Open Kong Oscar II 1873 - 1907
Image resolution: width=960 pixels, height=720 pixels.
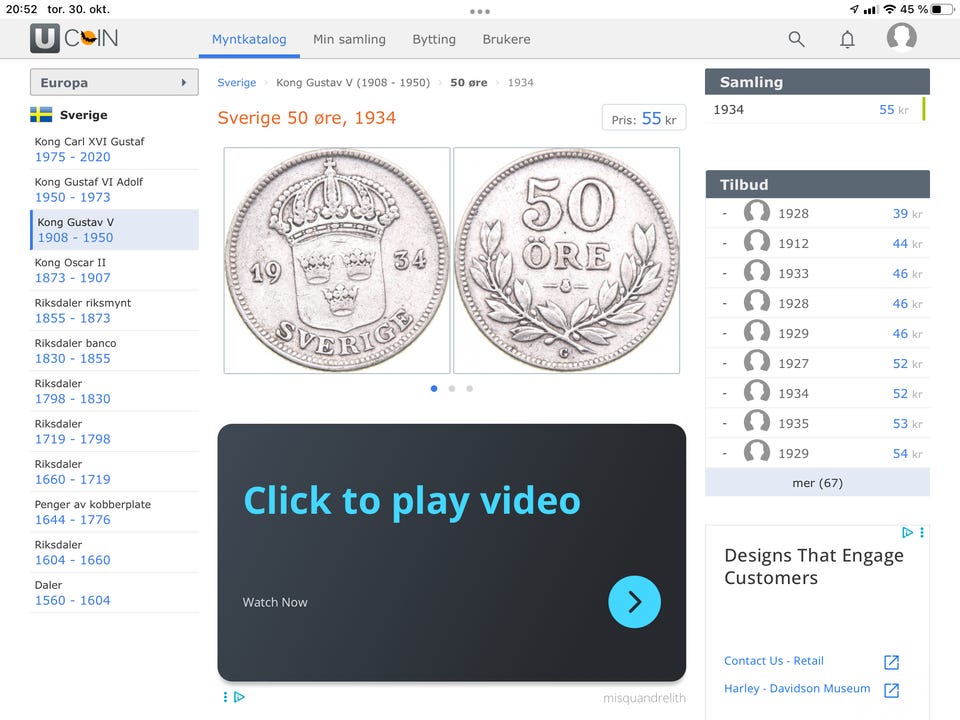tap(114, 270)
